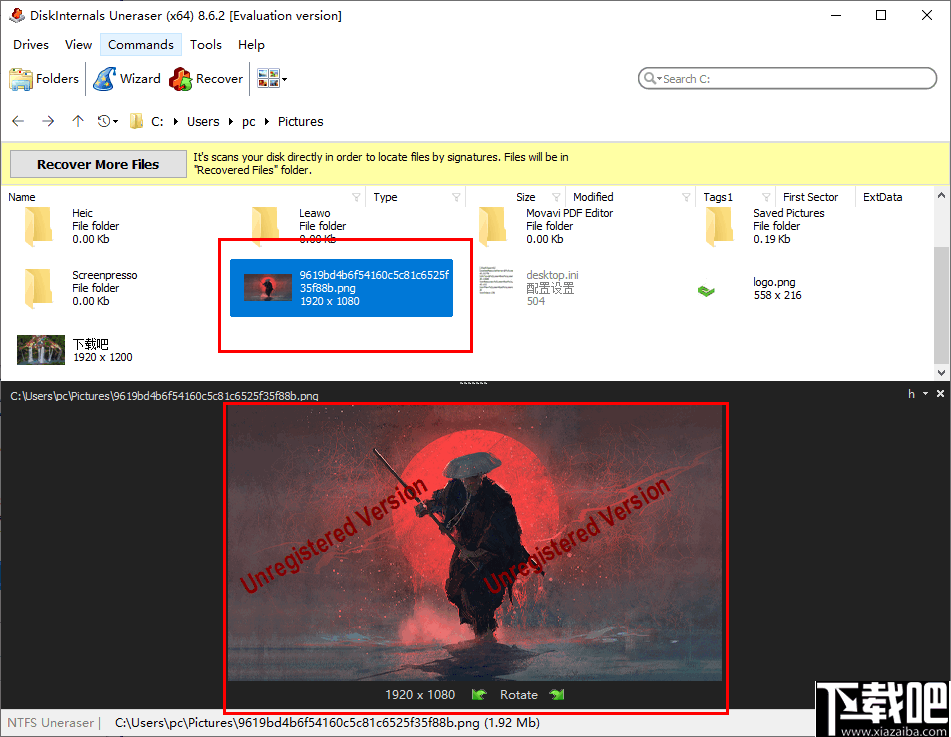Viewport: 951px width, 737px height.
Task: Rotate preview counterclockwise arrow
Action: (x=479, y=695)
